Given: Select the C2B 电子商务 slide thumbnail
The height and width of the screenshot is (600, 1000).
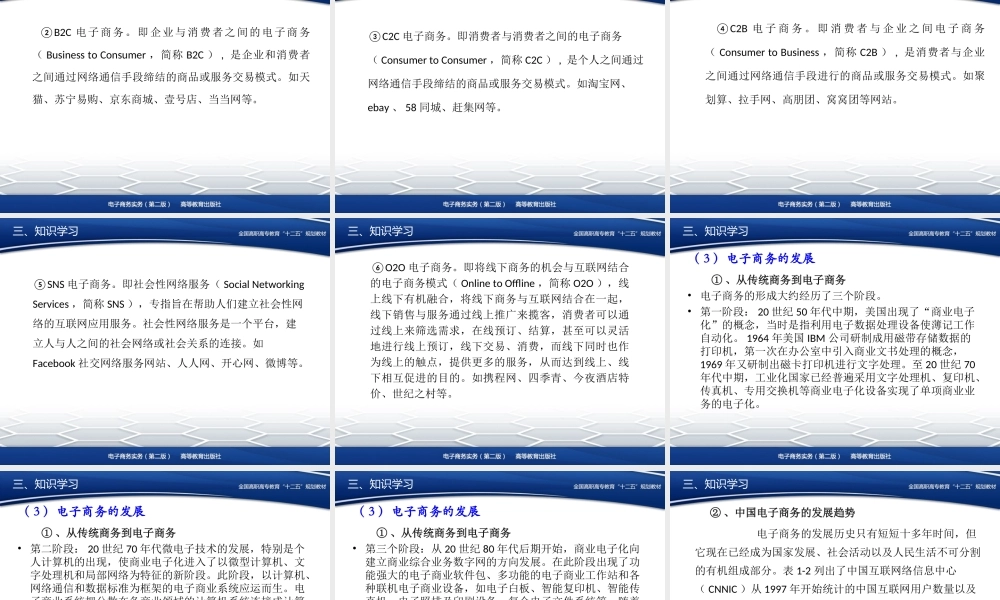Looking at the screenshot, I should point(833,100).
